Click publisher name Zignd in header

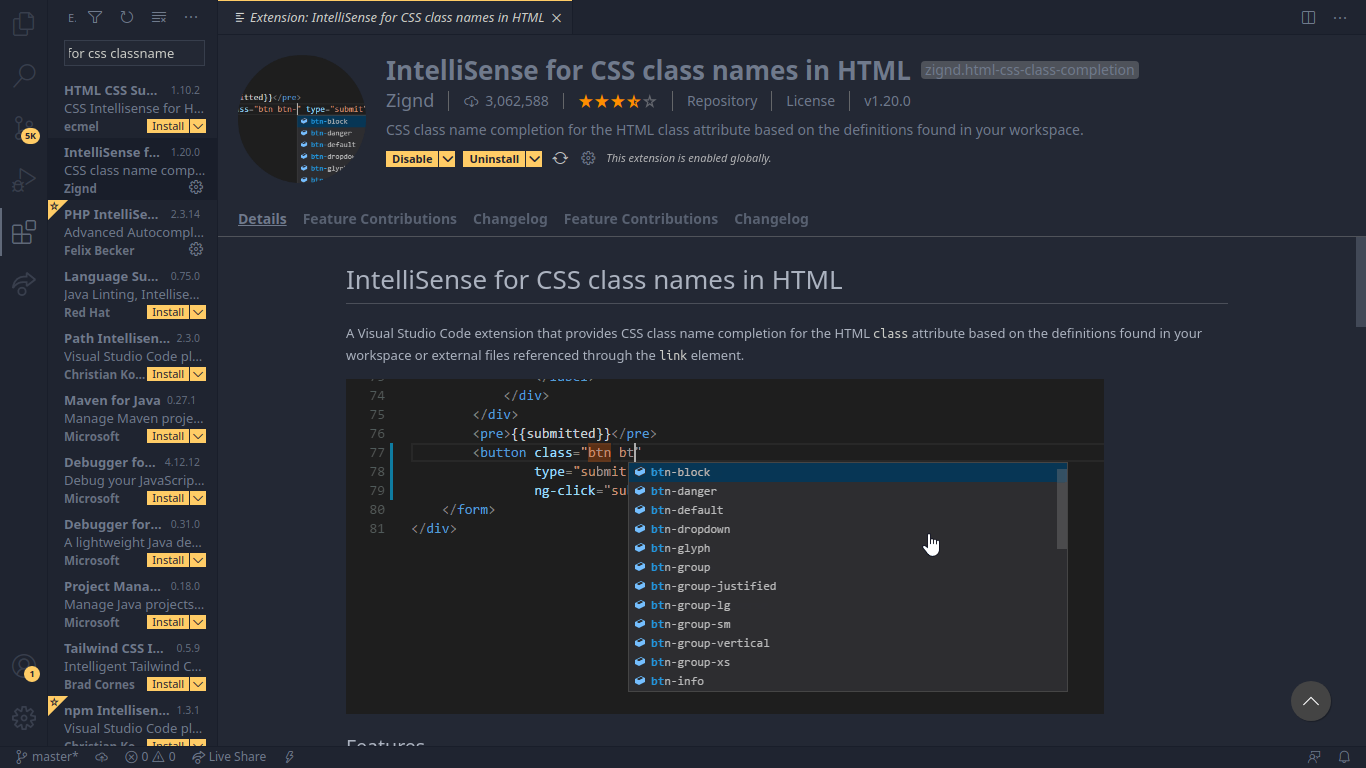[410, 101]
